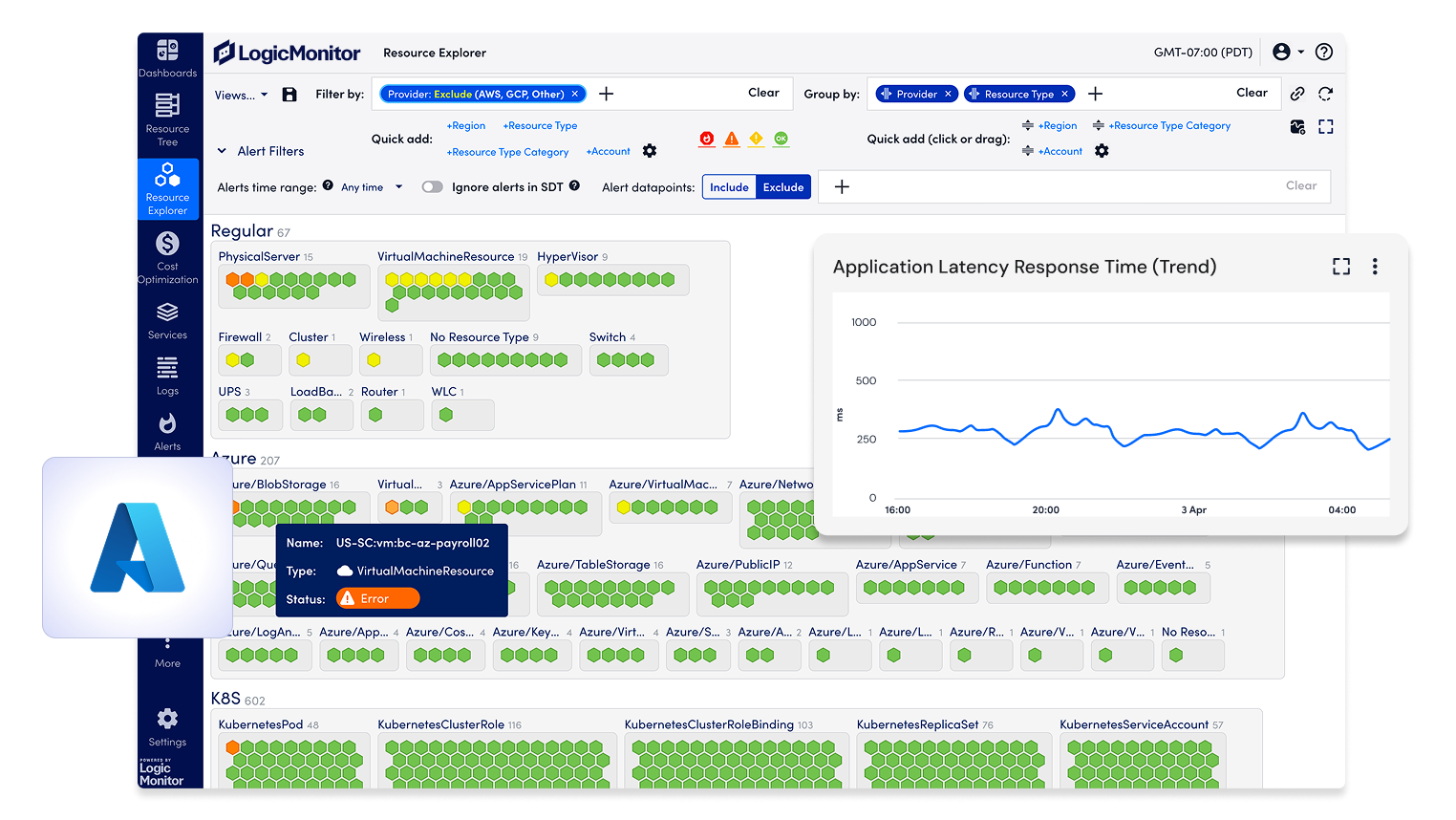This screenshot has width=1456, height=820.
Task: Open the latency chart options menu
Action: click(x=1375, y=267)
